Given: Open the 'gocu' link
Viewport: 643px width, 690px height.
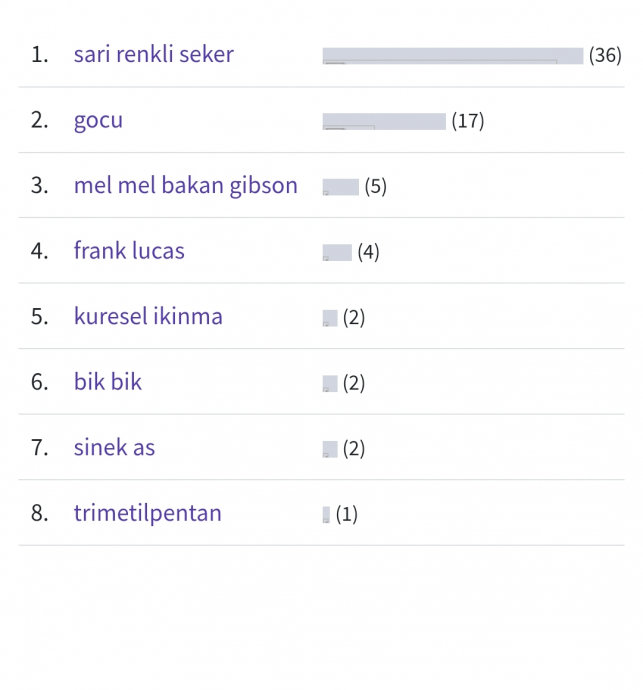Looking at the screenshot, I should (x=98, y=120).
